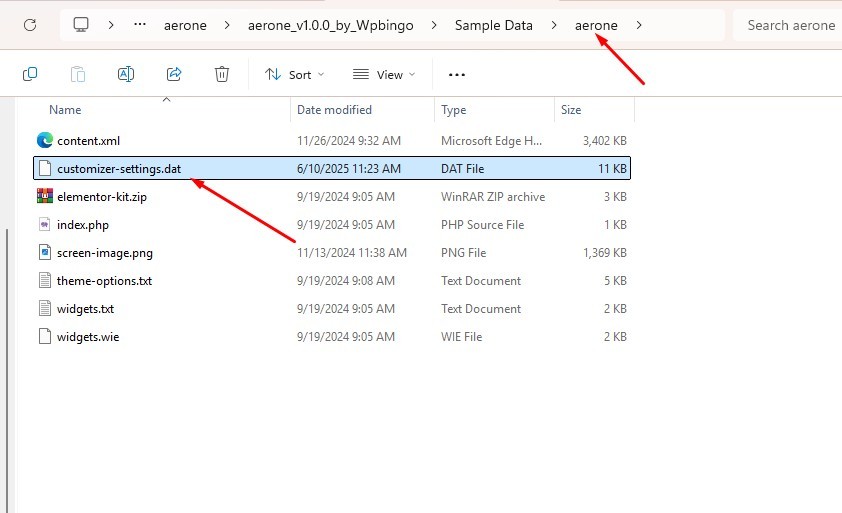Click the Refresh icon in address bar
The image size is (842, 513).
click(30, 25)
